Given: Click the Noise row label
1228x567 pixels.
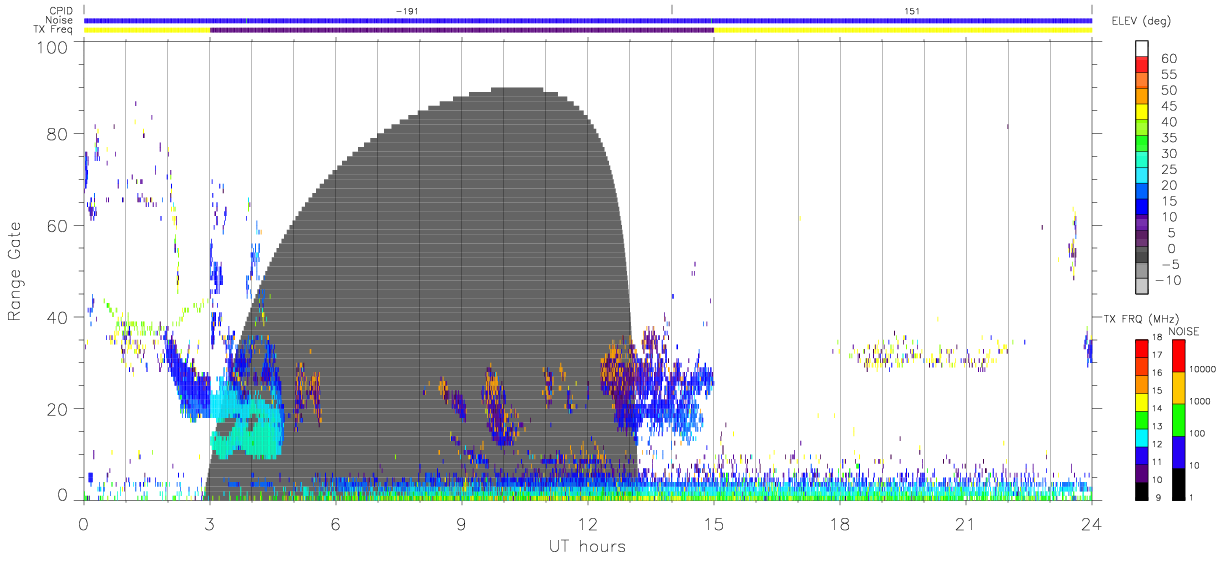Looking at the screenshot, I should [60, 20].
